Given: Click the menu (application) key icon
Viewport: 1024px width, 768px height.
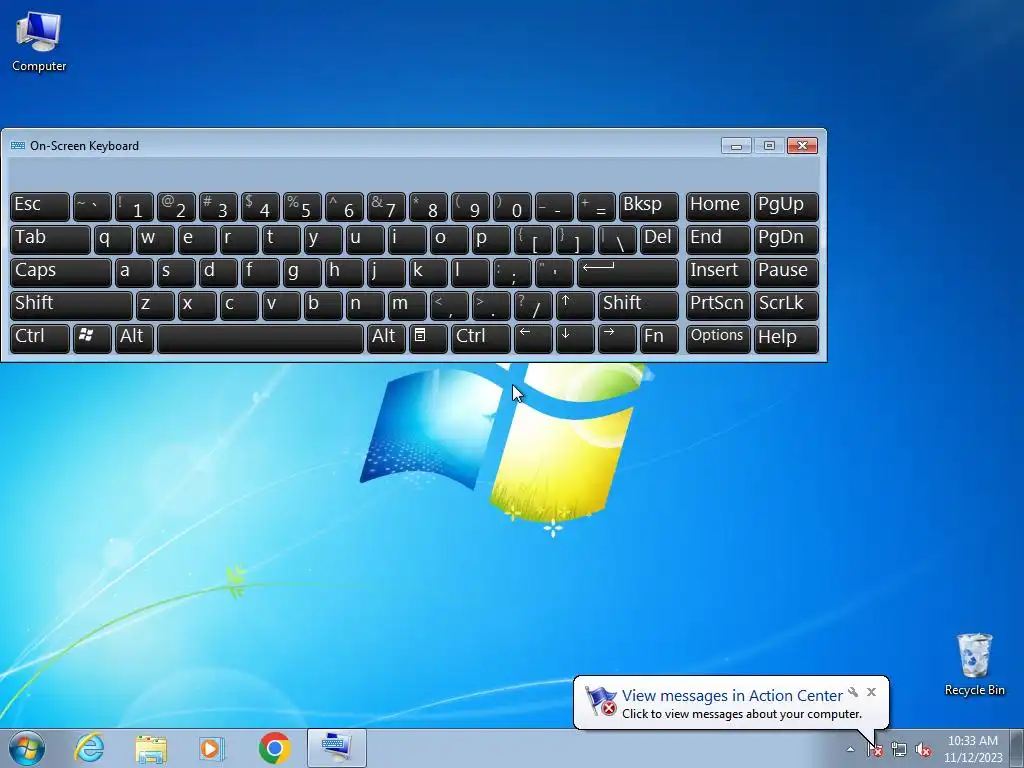Looking at the screenshot, I should pos(428,338).
